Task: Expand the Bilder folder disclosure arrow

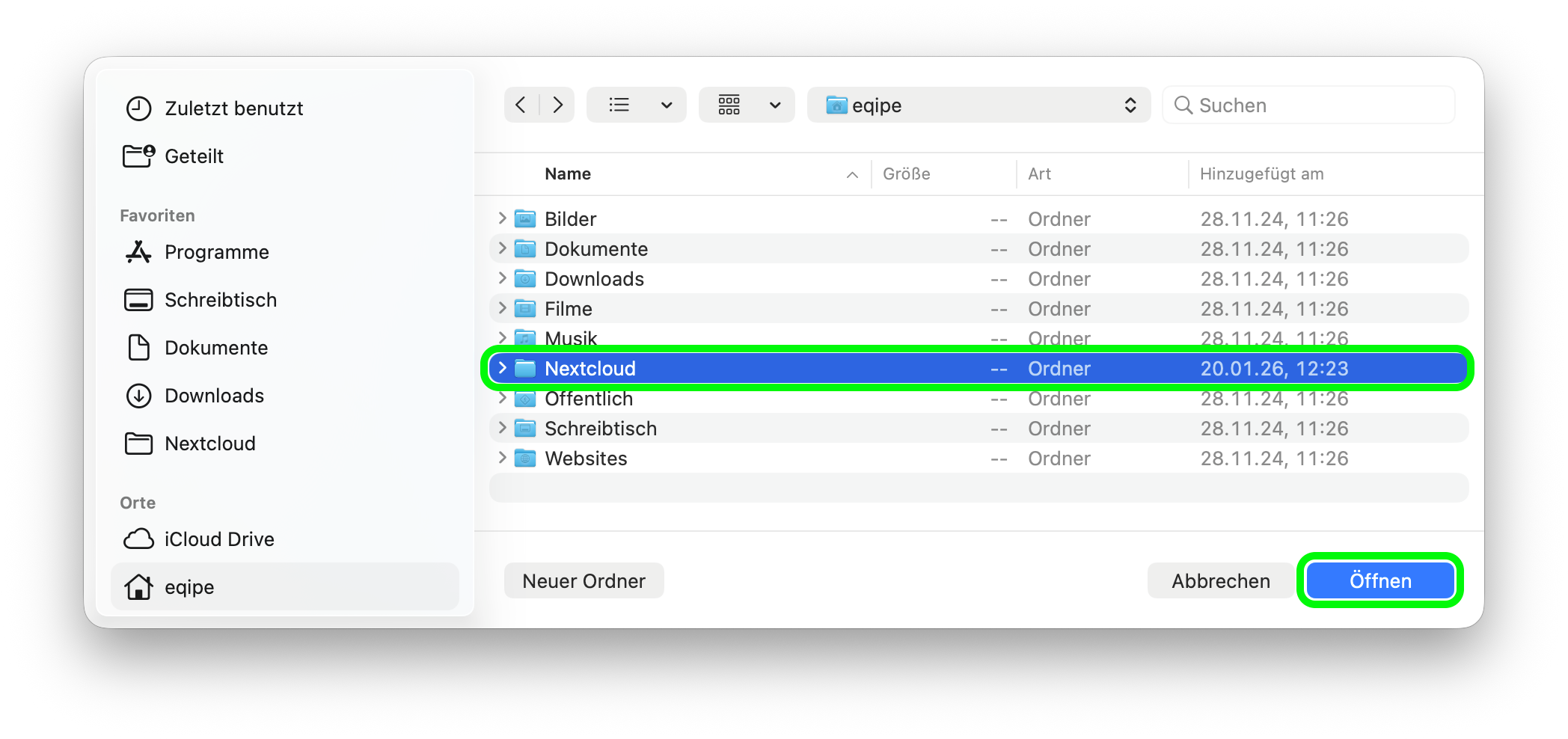Action: (x=502, y=218)
